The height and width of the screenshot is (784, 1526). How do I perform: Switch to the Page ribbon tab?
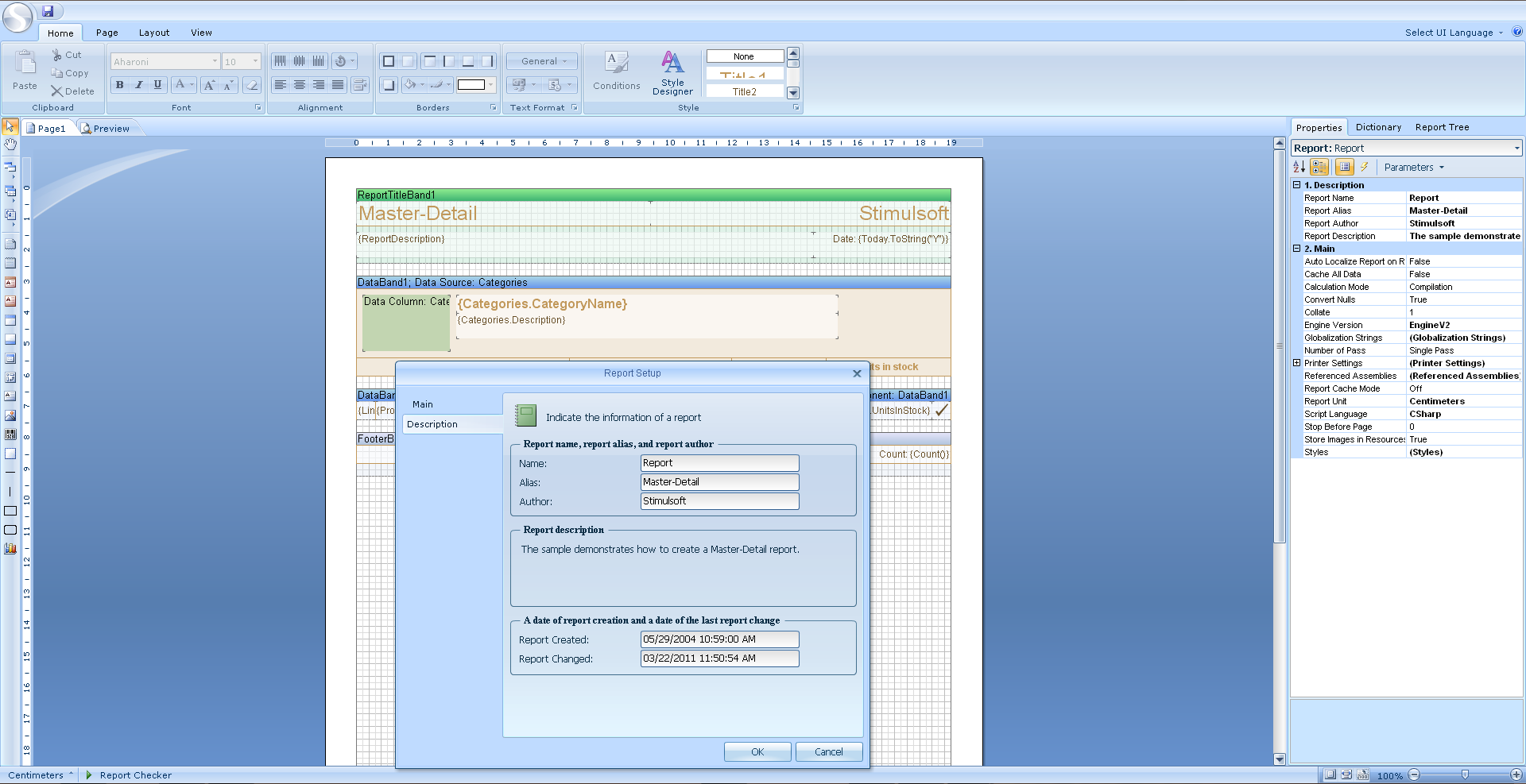point(107,33)
